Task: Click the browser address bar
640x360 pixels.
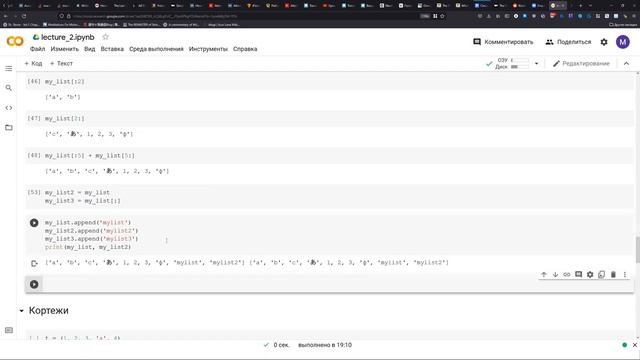Action: coord(245,16)
